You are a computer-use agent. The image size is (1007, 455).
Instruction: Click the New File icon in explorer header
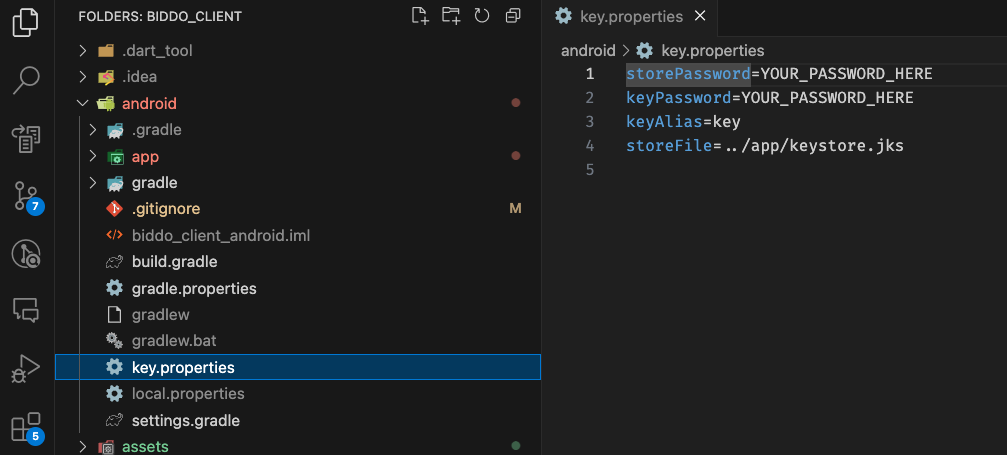(x=419, y=16)
